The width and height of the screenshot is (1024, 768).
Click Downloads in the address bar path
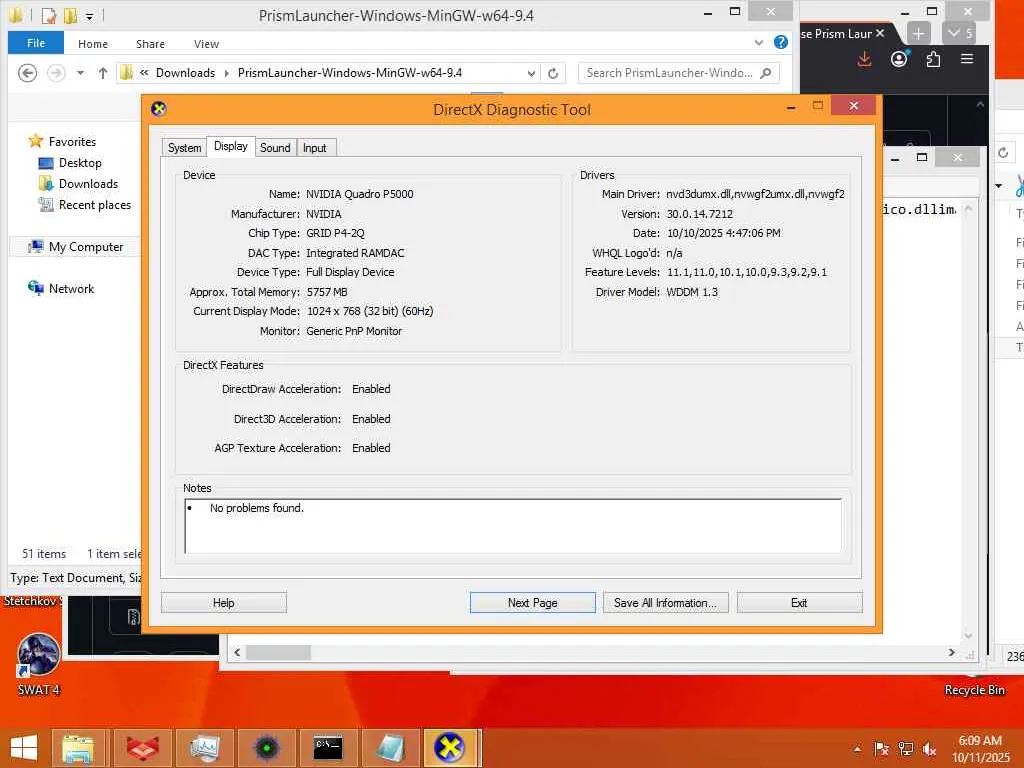coord(185,72)
